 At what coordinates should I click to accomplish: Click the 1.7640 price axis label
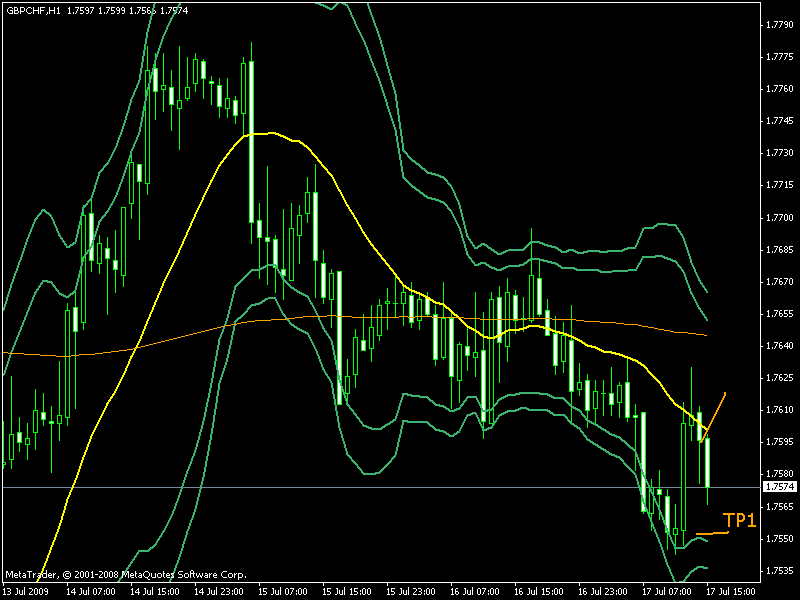tap(780, 346)
